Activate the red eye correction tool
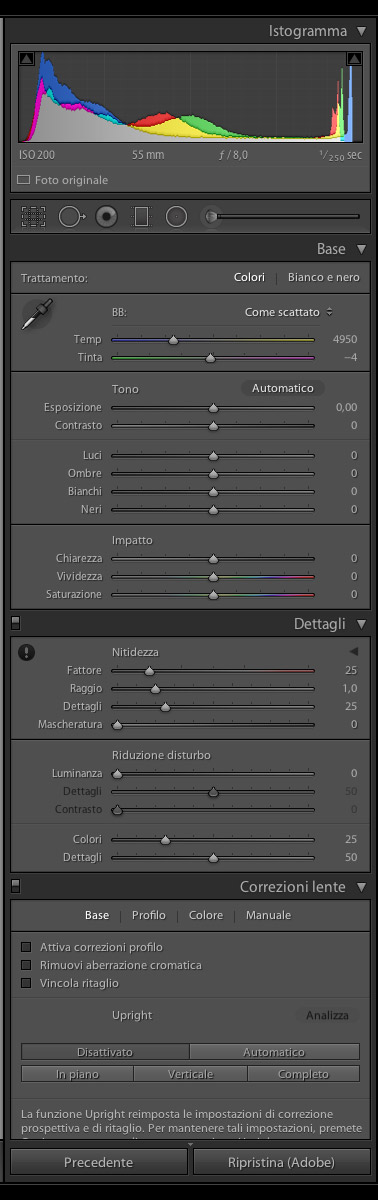Screen dimensions: 378x1200 coord(107,216)
